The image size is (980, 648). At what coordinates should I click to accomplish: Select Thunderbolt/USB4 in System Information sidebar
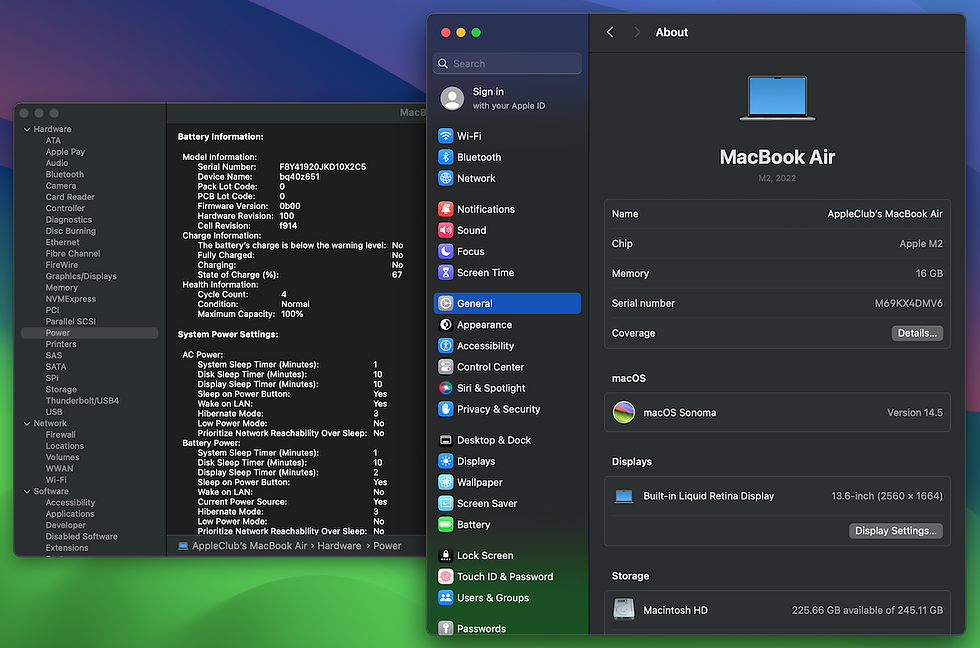82,401
